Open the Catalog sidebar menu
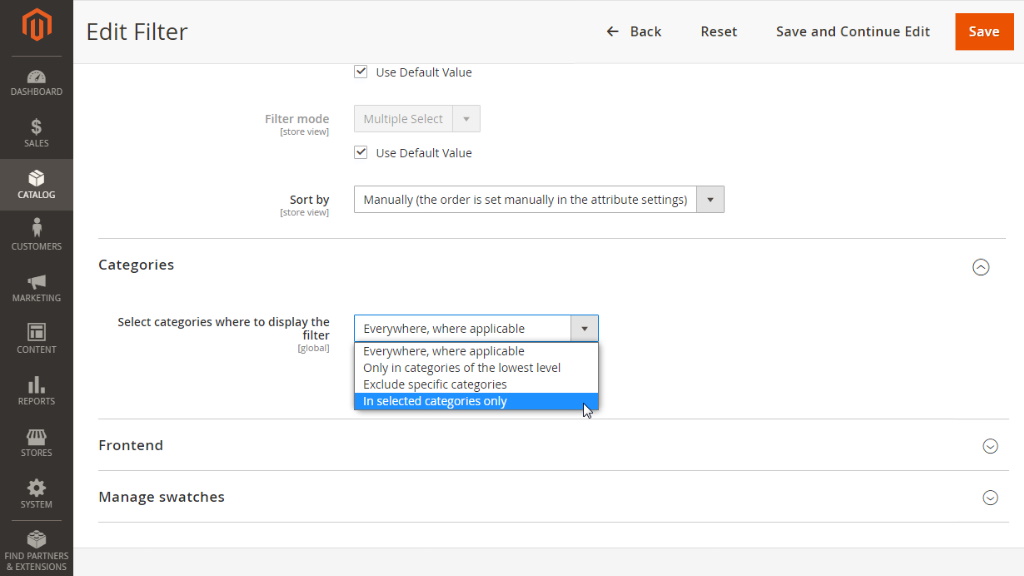The width and height of the screenshot is (1024, 576). point(37,185)
